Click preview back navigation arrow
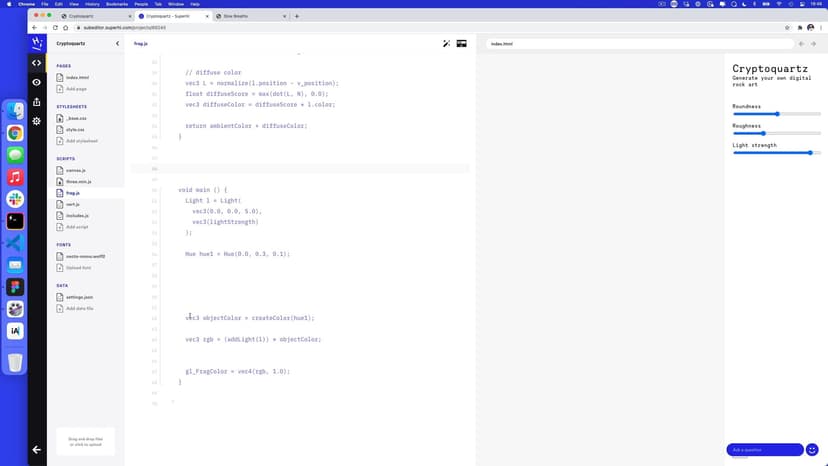The width and height of the screenshot is (828, 466). point(801,44)
